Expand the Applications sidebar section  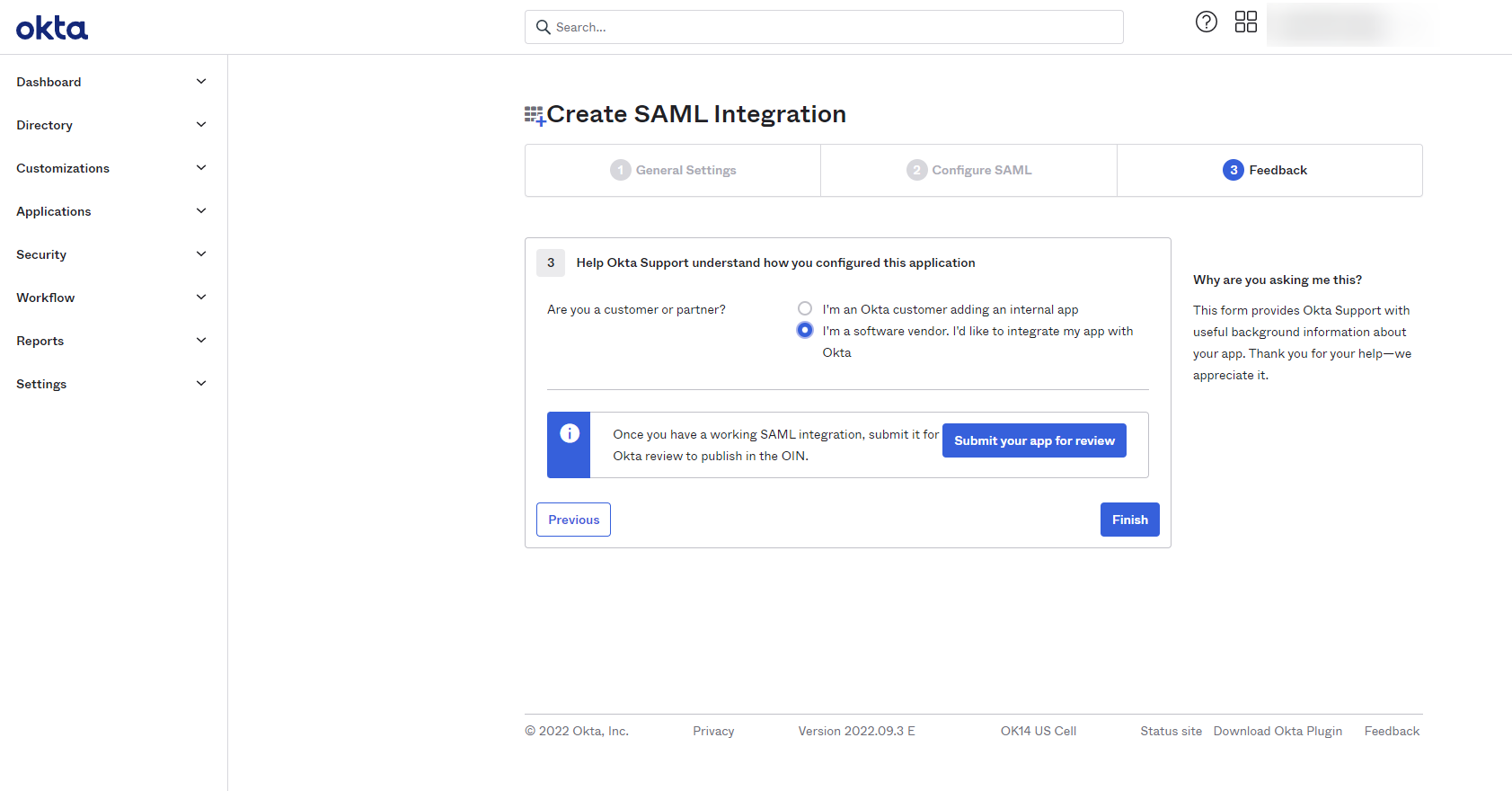[x=111, y=211]
